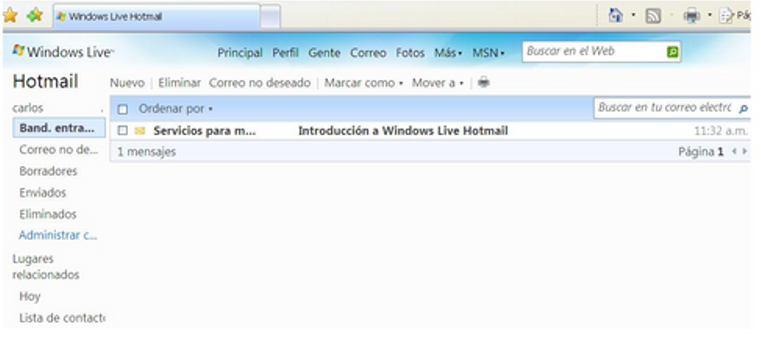Open the Principal menu item
The image size is (761, 364).
point(240,52)
